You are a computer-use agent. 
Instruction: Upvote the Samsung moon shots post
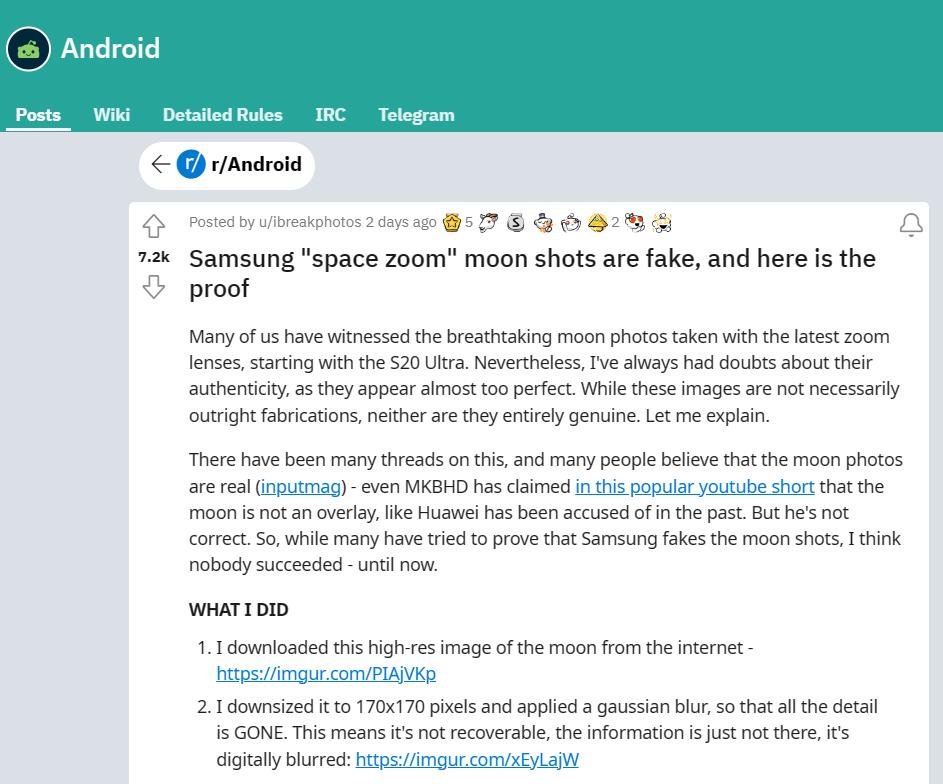(153, 227)
